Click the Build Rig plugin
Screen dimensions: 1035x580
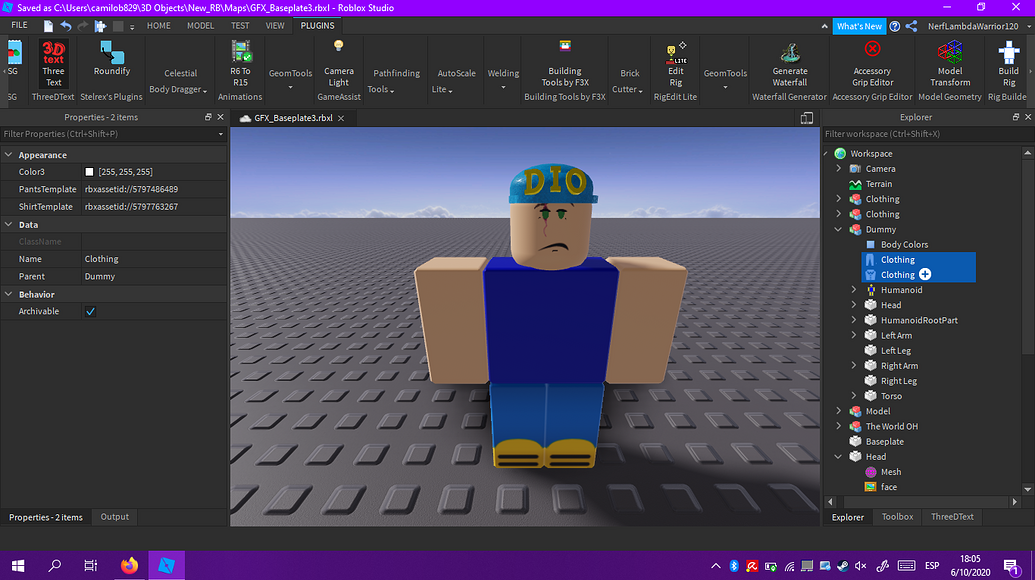[x=1009, y=64]
